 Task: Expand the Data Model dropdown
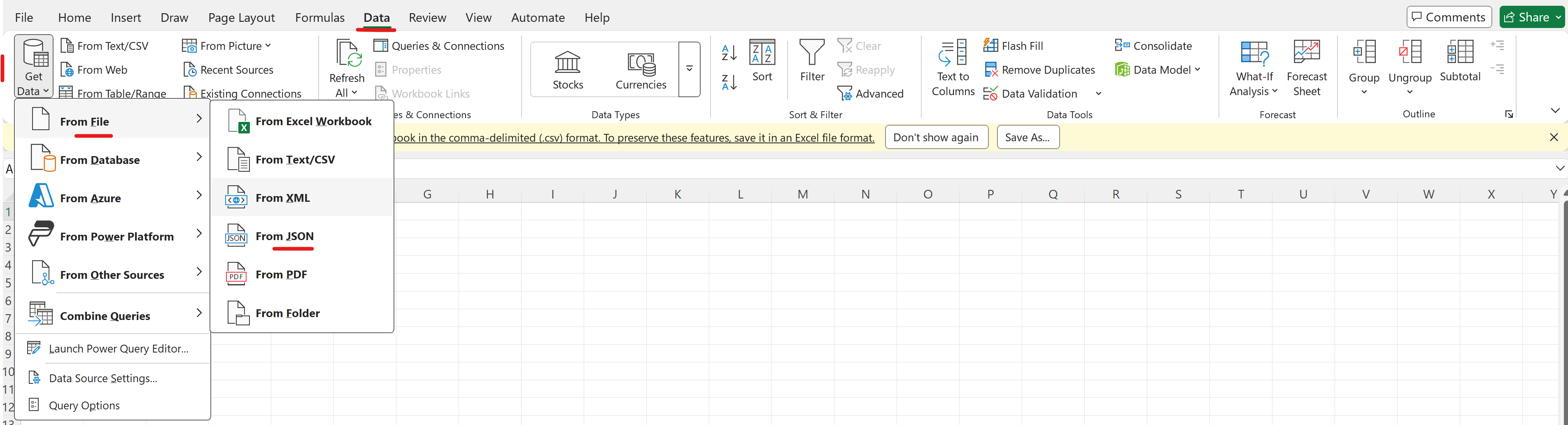point(1157,70)
